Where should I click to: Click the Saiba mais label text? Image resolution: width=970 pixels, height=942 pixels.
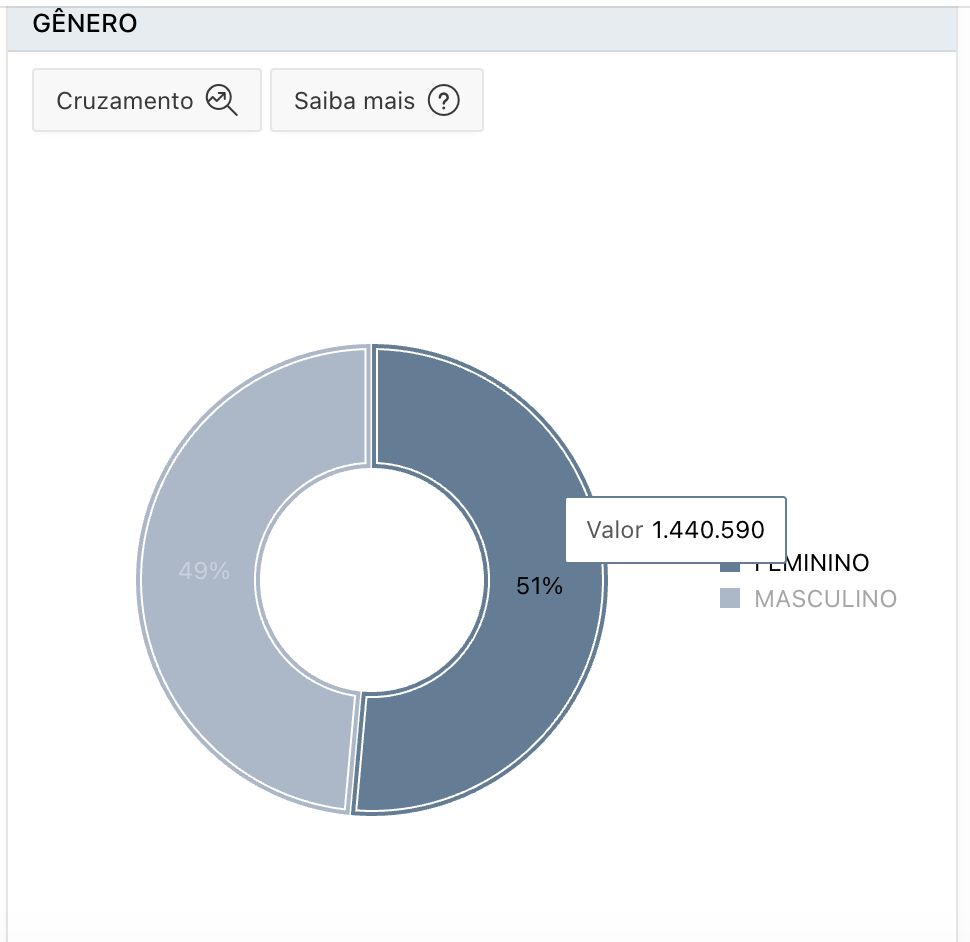pos(354,101)
